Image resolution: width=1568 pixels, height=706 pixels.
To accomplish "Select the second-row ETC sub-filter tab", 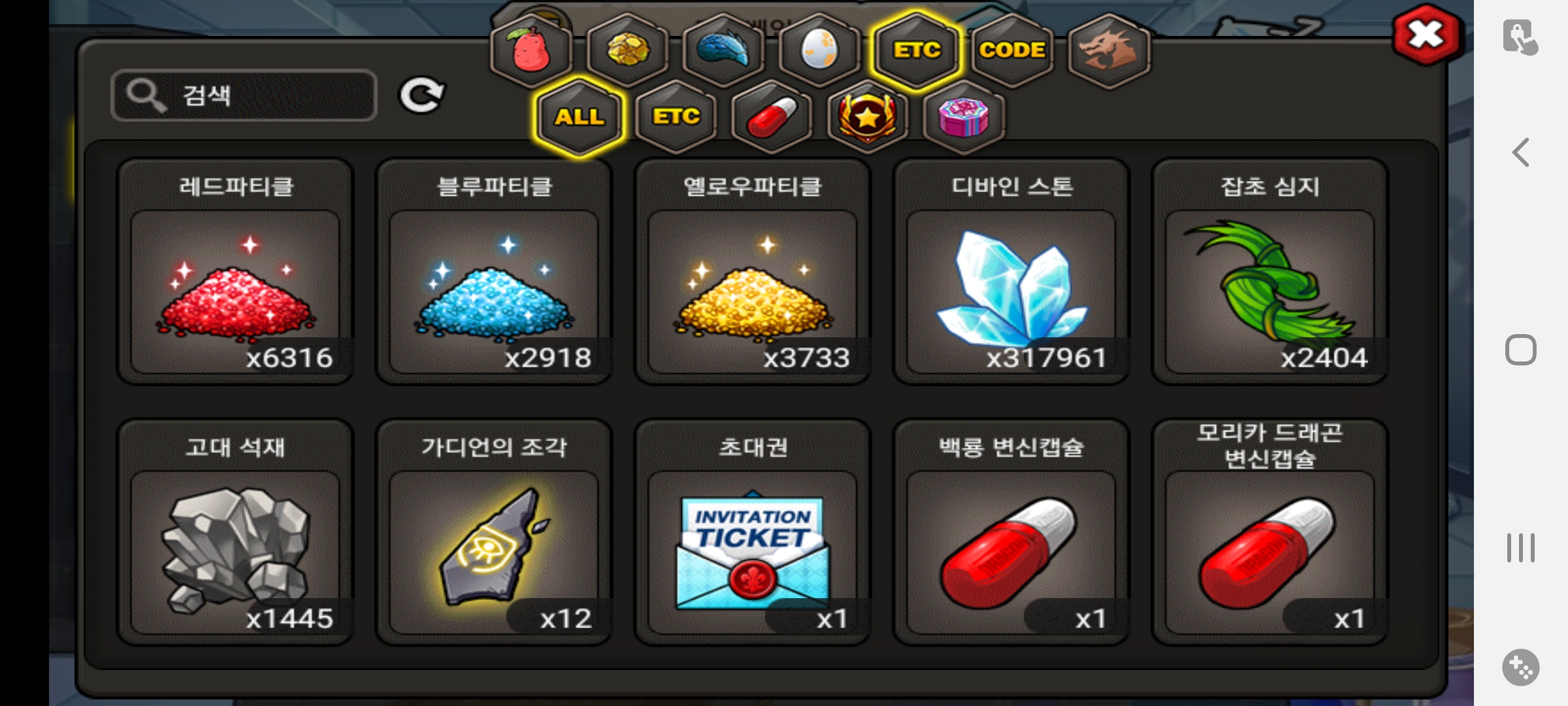I will click(676, 117).
